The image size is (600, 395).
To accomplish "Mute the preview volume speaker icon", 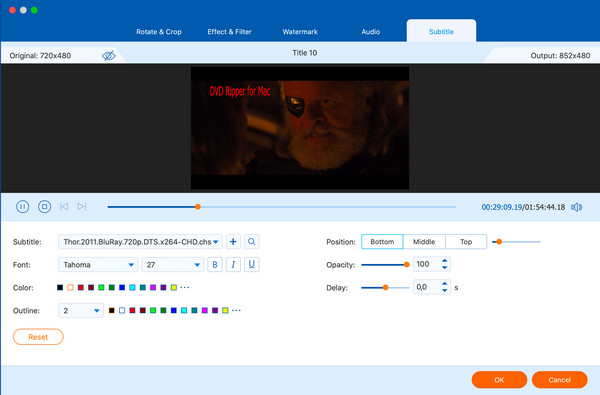I will click(x=576, y=207).
